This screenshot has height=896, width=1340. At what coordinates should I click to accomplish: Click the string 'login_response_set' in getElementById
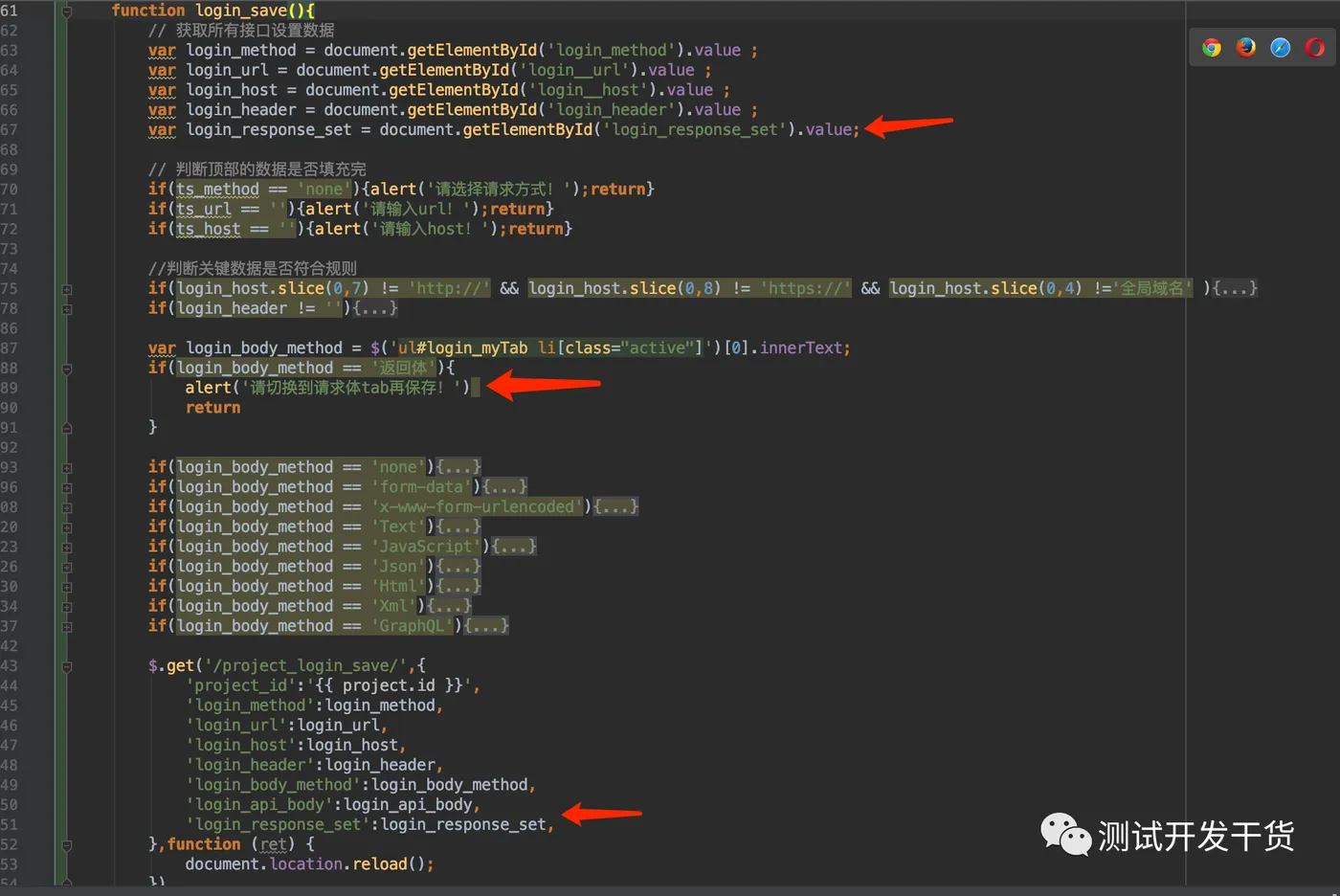696,129
